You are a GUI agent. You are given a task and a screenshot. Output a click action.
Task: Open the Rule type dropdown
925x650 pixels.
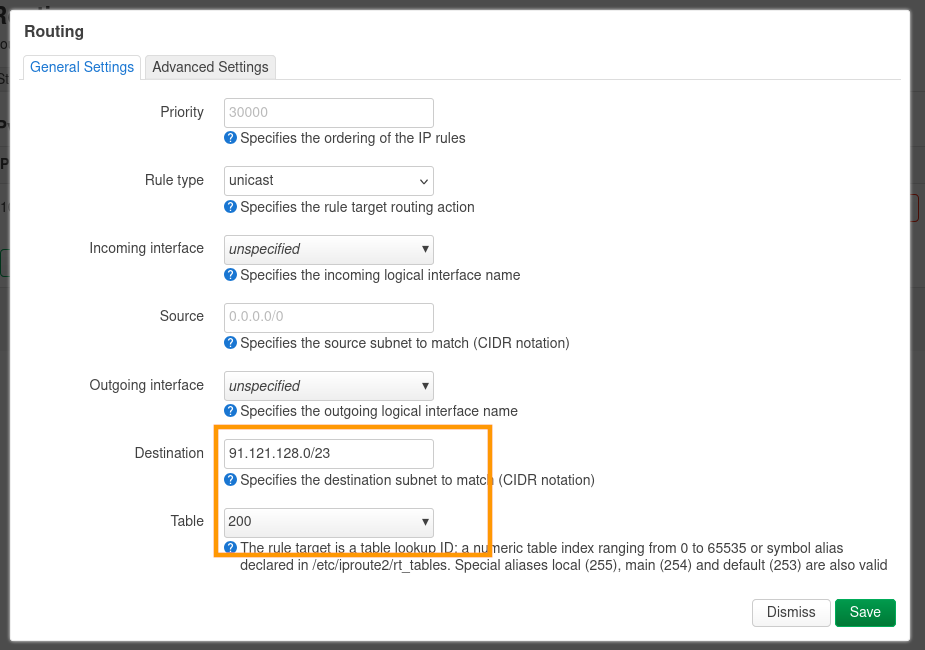coord(328,181)
